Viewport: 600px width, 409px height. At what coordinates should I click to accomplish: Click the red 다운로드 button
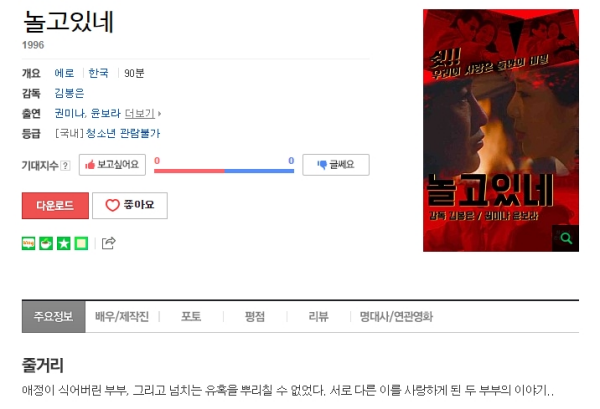[x=55, y=205]
